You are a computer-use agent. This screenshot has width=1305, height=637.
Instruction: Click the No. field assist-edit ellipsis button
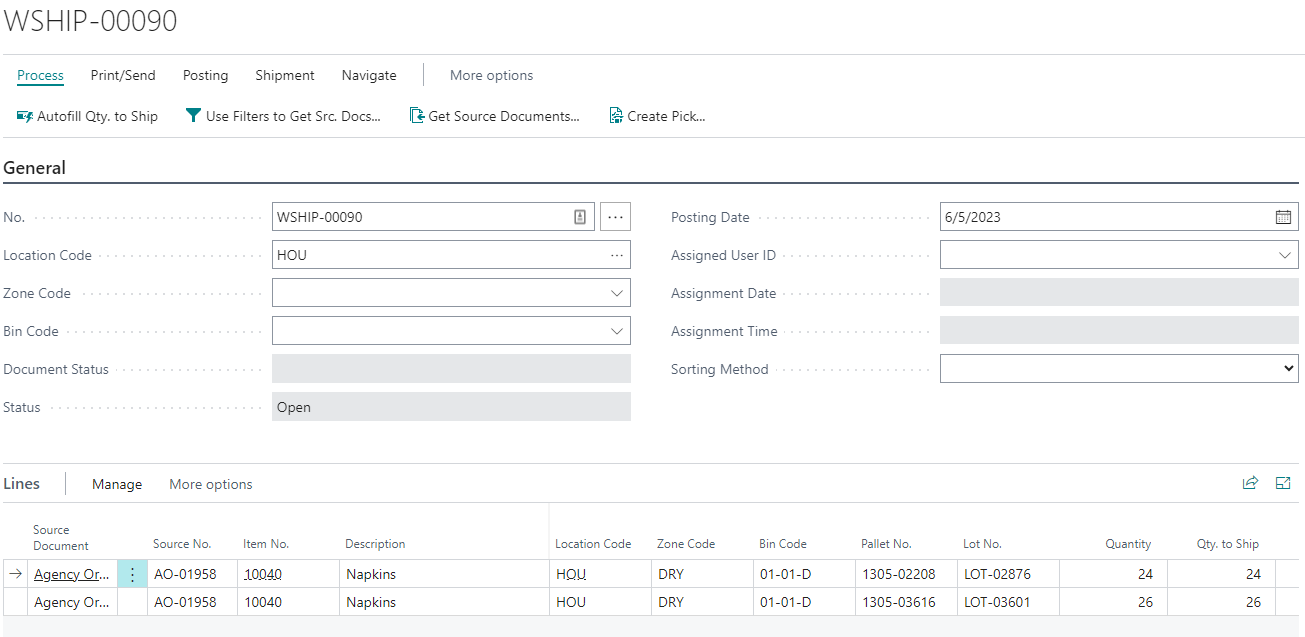(615, 217)
